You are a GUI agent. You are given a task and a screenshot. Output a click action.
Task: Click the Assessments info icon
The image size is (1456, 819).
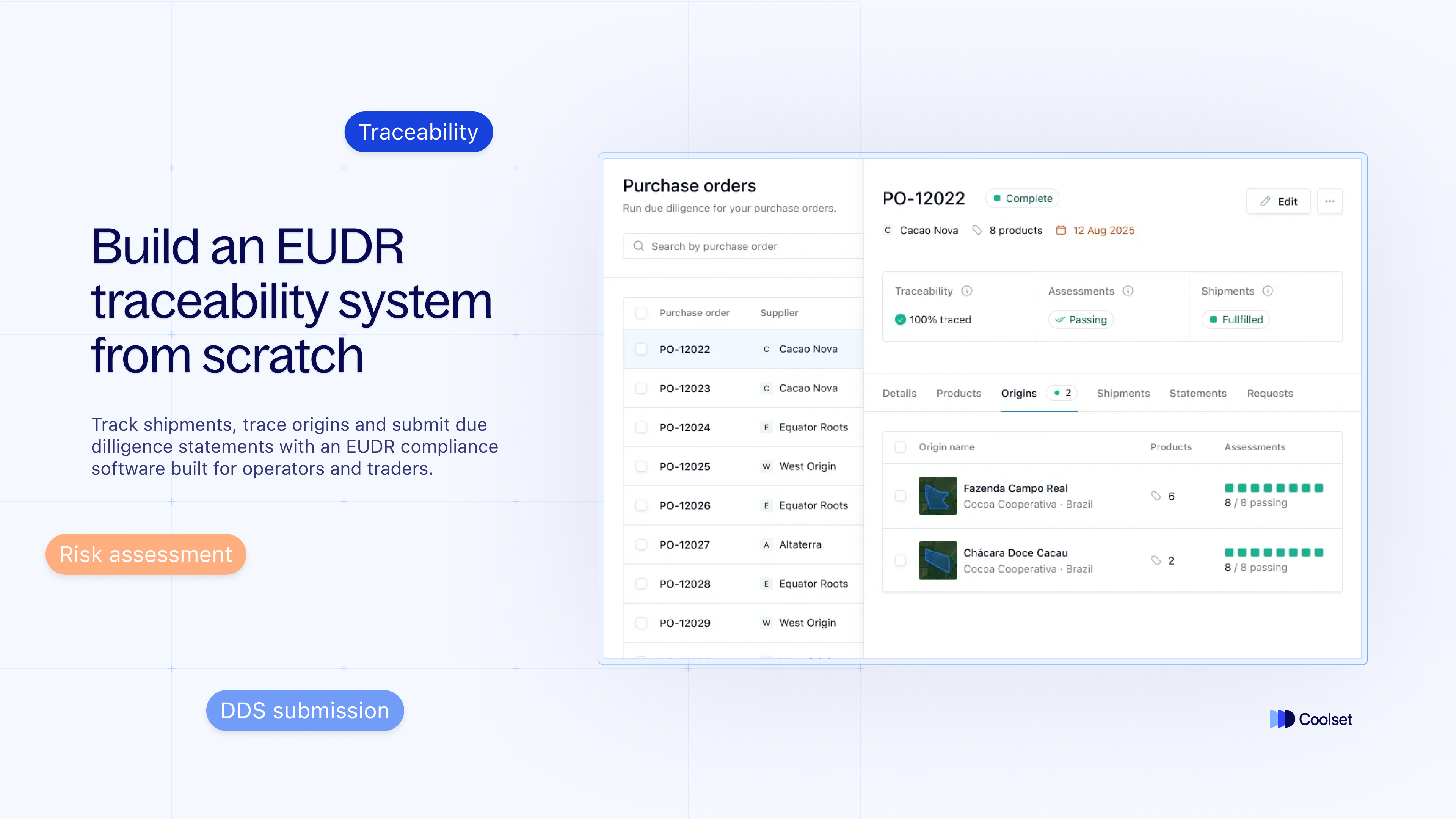(x=1128, y=290)
